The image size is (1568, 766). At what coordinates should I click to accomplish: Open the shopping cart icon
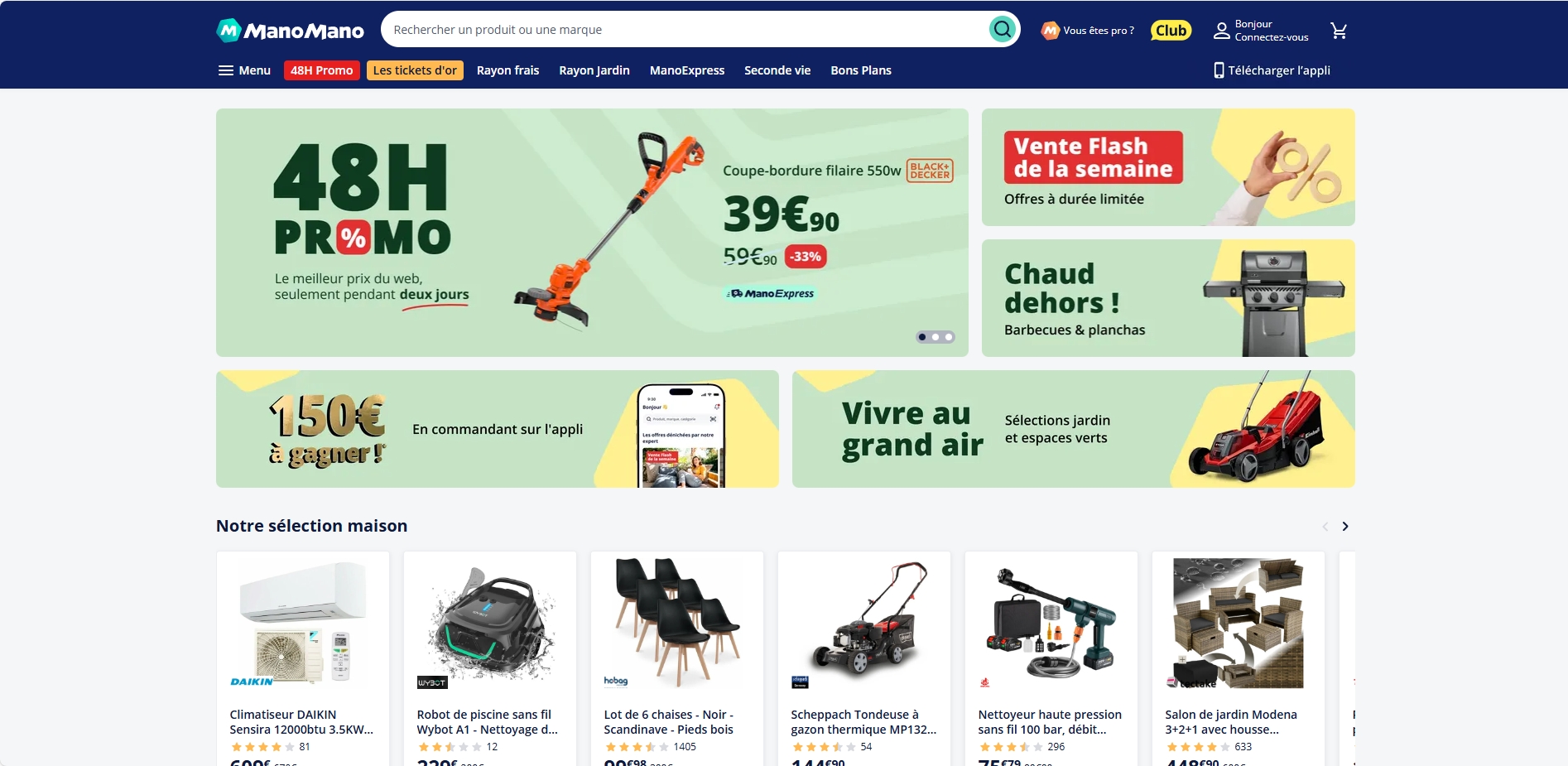[x=1339, y=31]
